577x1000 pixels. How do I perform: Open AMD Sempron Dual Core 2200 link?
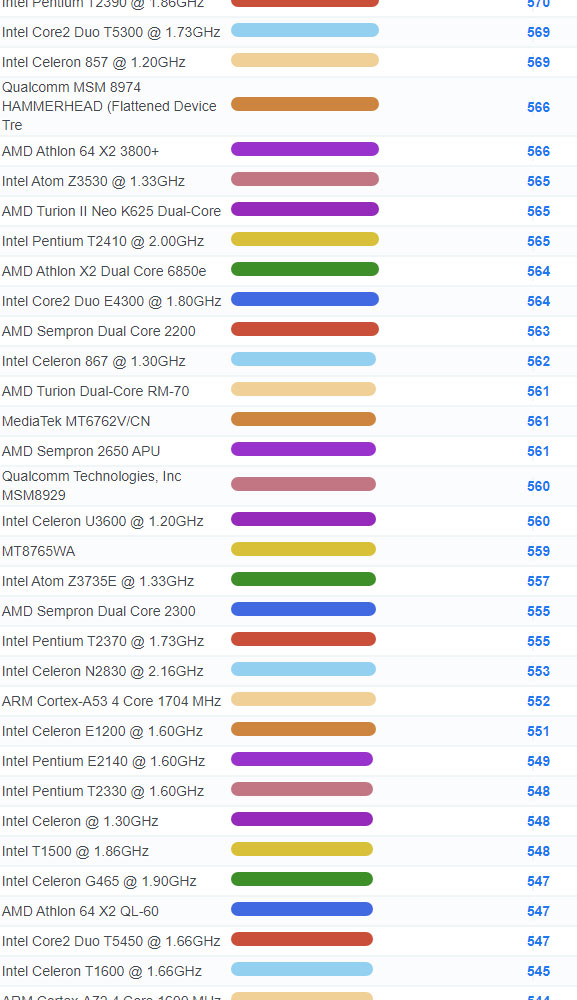[99, 331]
